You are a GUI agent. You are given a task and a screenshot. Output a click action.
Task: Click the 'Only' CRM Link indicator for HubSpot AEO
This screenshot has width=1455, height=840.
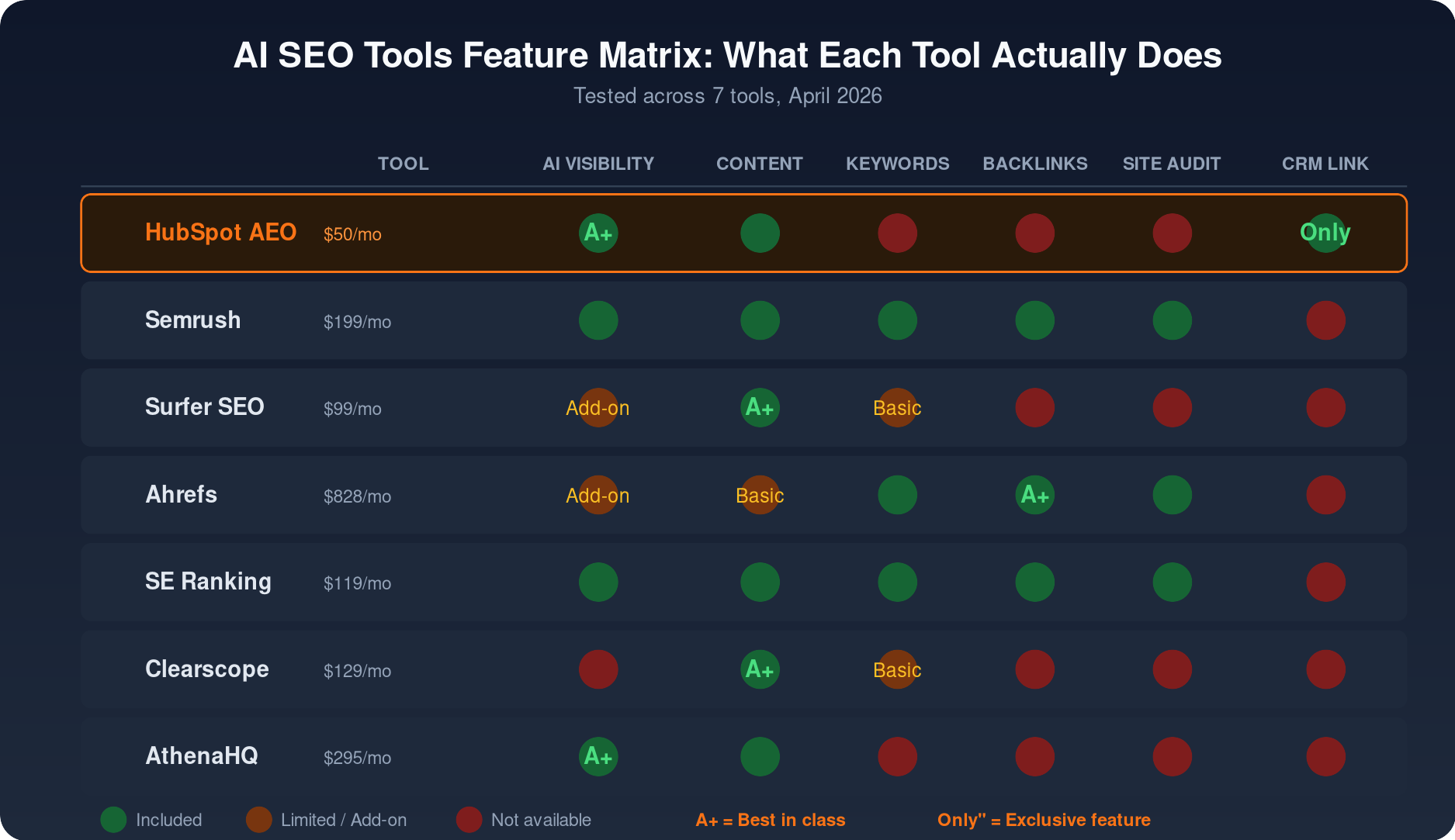(x=1325, y=232)
